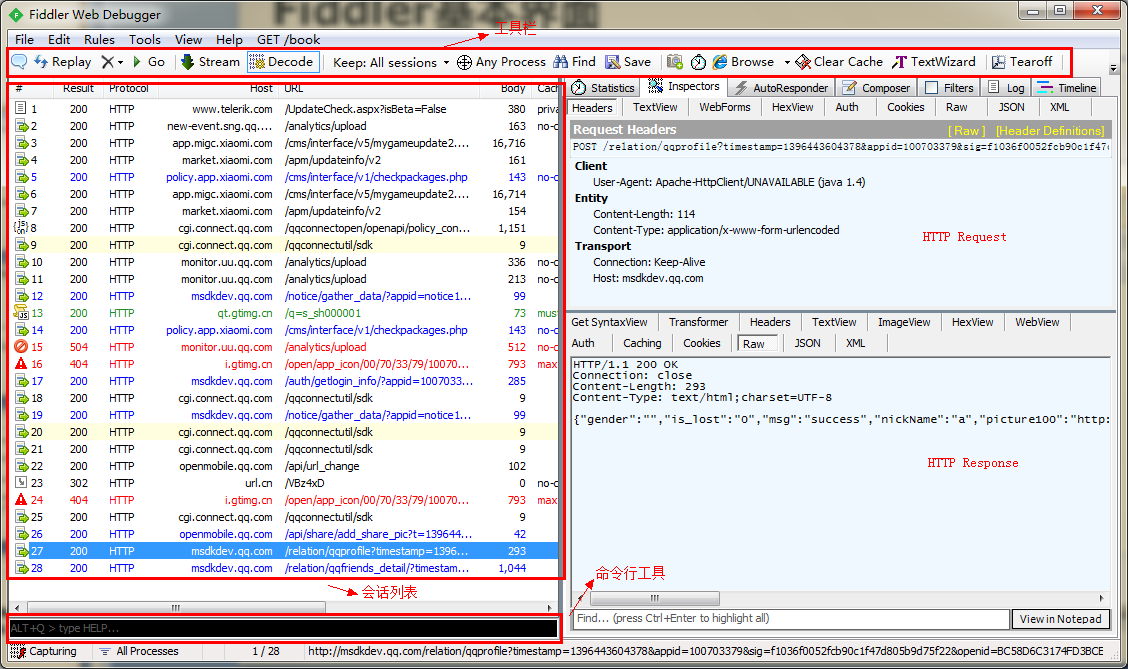Click the [Header Definitions] link
The image size is (1128, 669).
pyautogui.click(x=1050, y=130)
